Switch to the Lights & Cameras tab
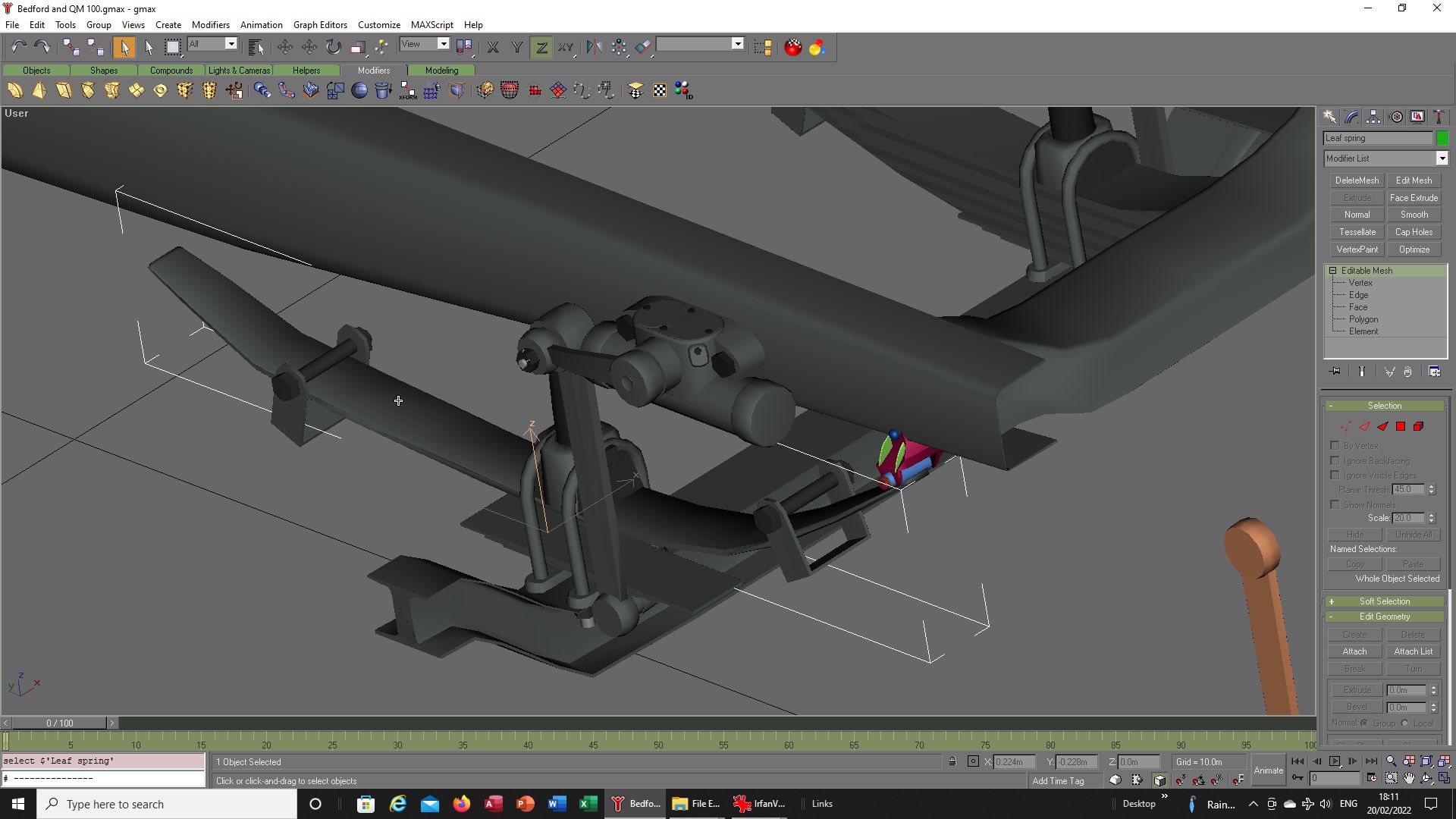 click(239, 71)
